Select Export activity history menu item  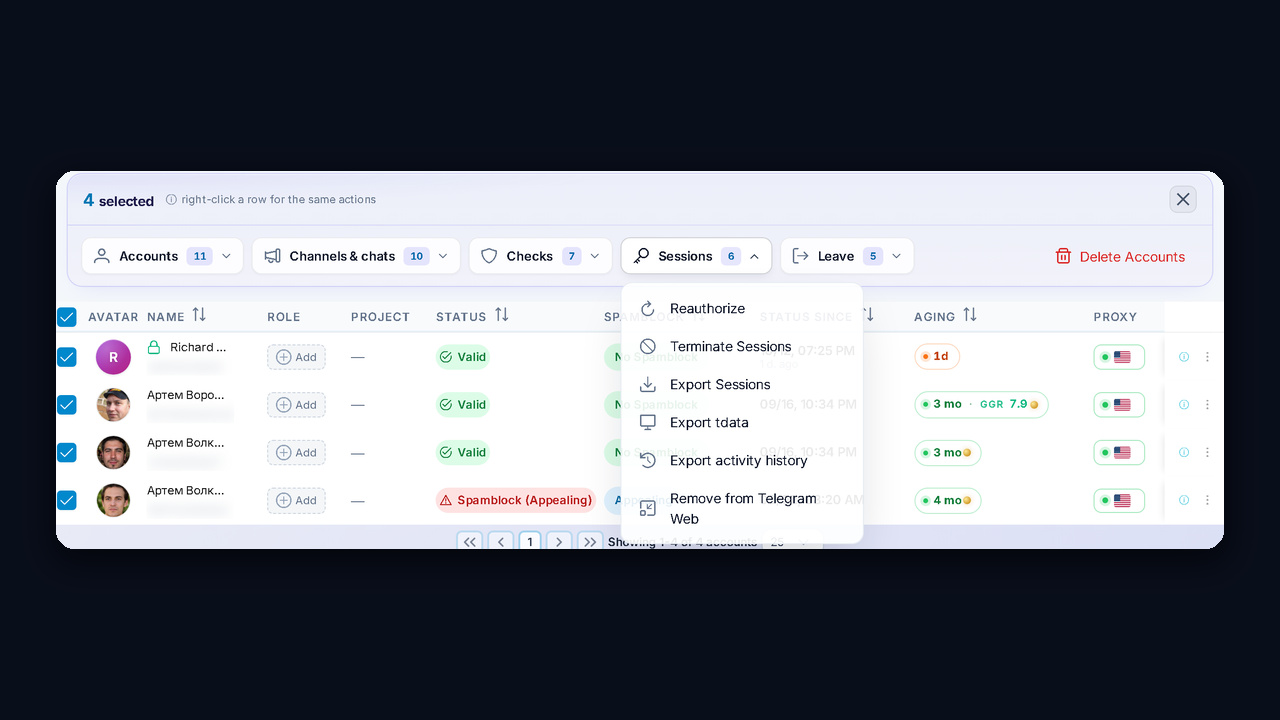742,460
